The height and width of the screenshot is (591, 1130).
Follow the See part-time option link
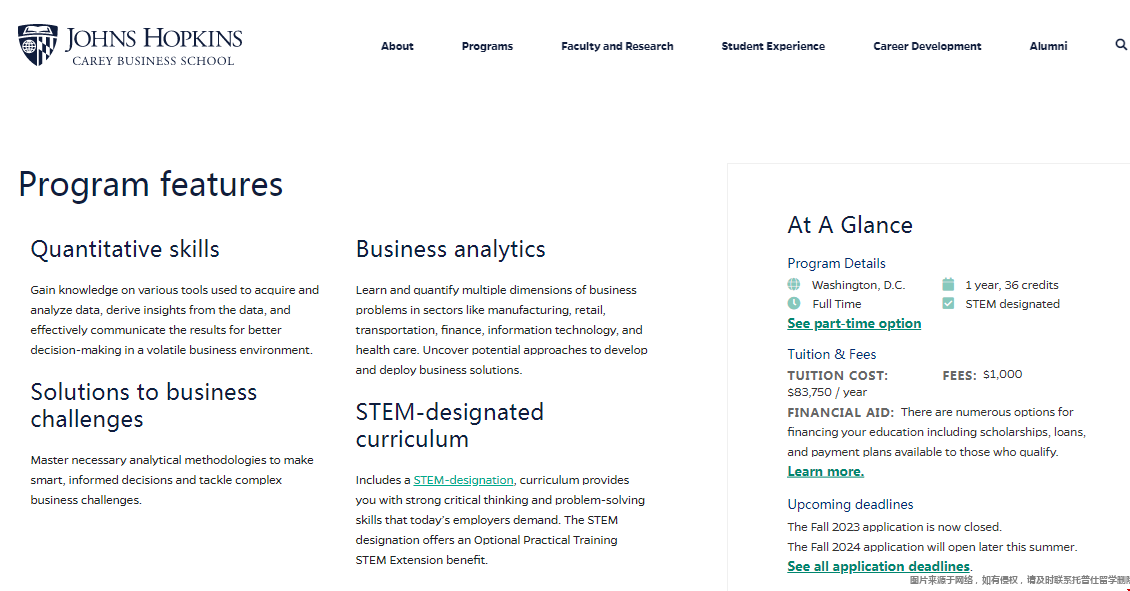(x=854, y=323)
